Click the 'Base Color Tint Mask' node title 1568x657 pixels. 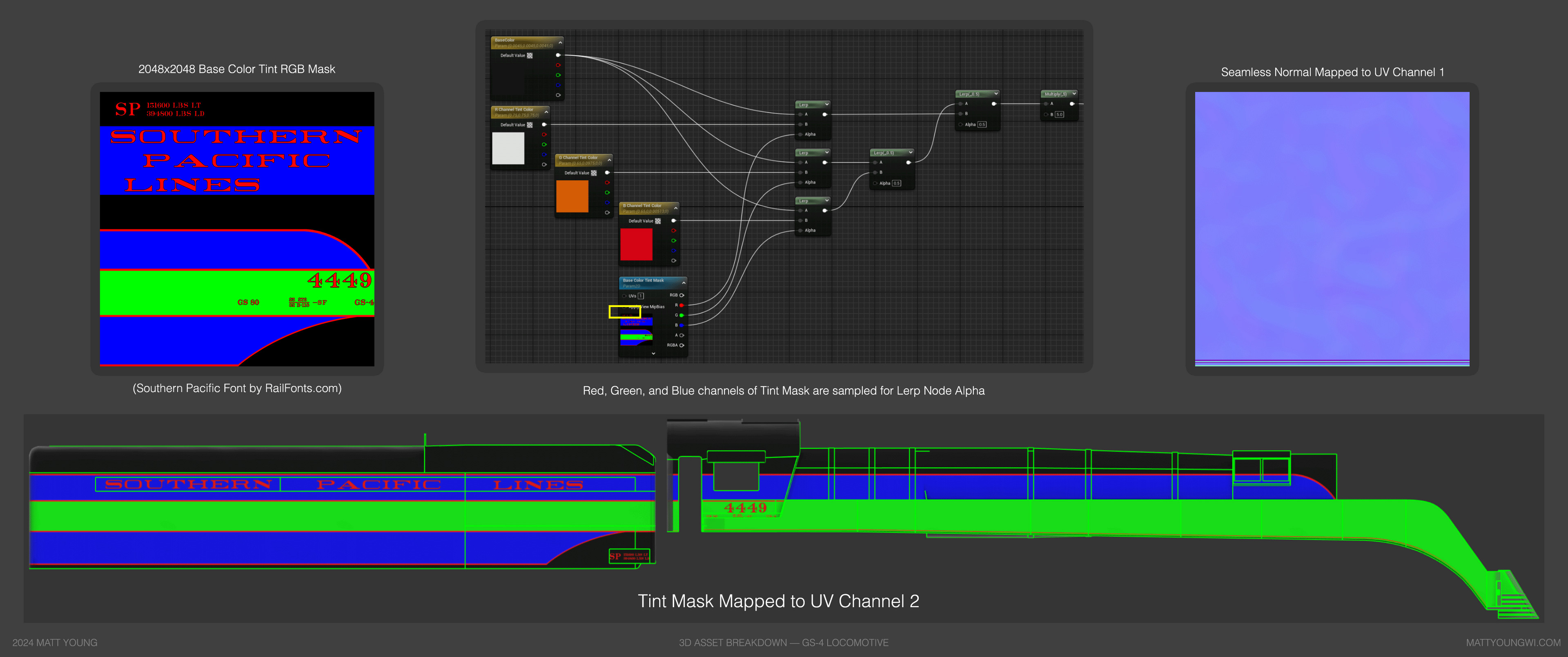644,281
